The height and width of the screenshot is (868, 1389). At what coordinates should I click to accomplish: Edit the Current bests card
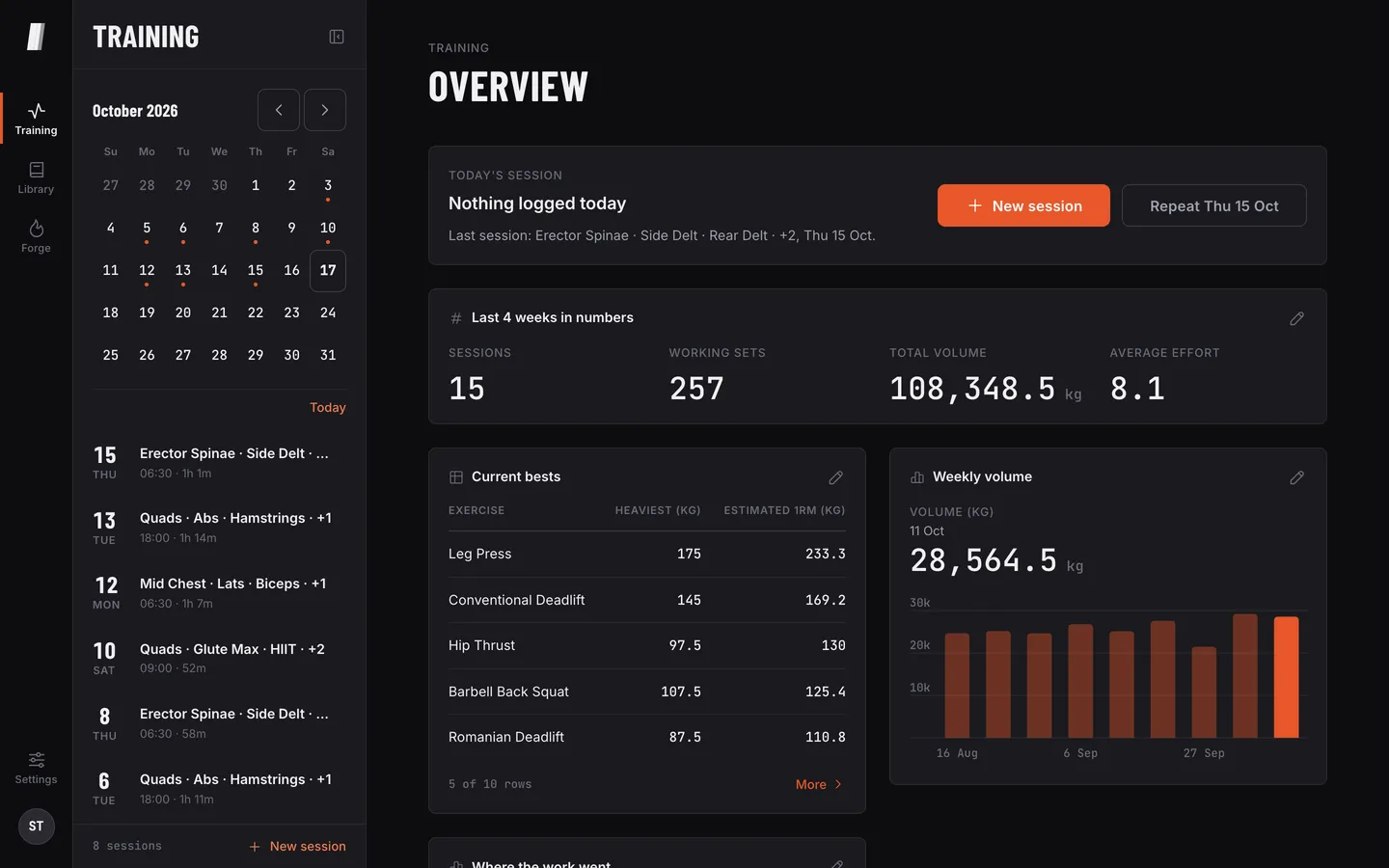(836, 477)
